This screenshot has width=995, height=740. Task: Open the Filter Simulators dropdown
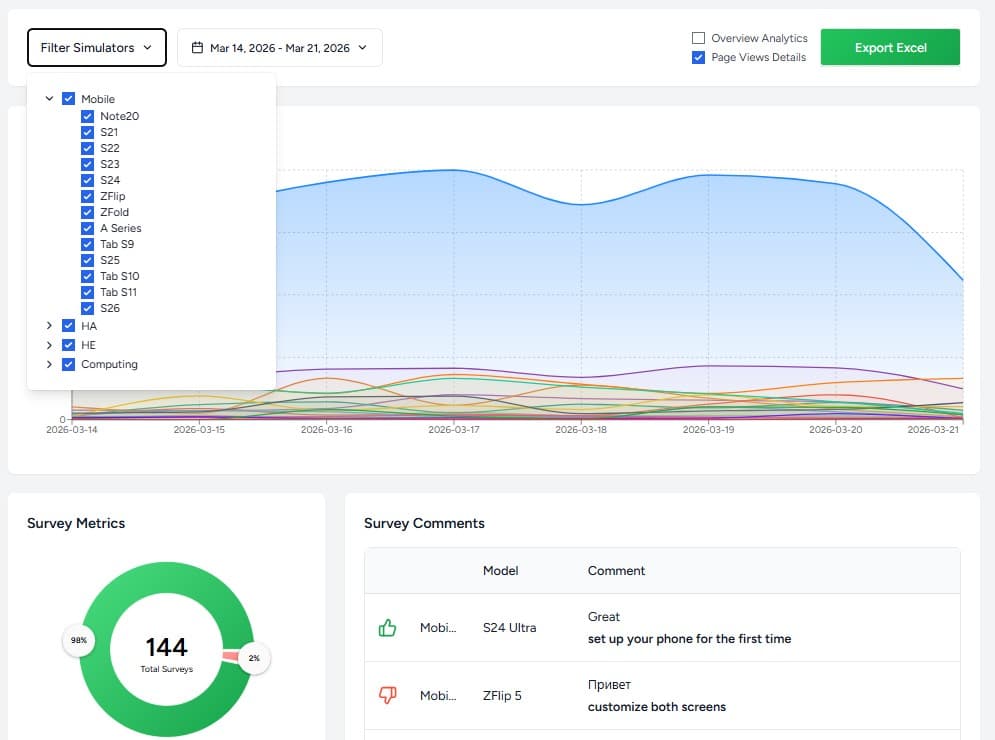[96, 47]
